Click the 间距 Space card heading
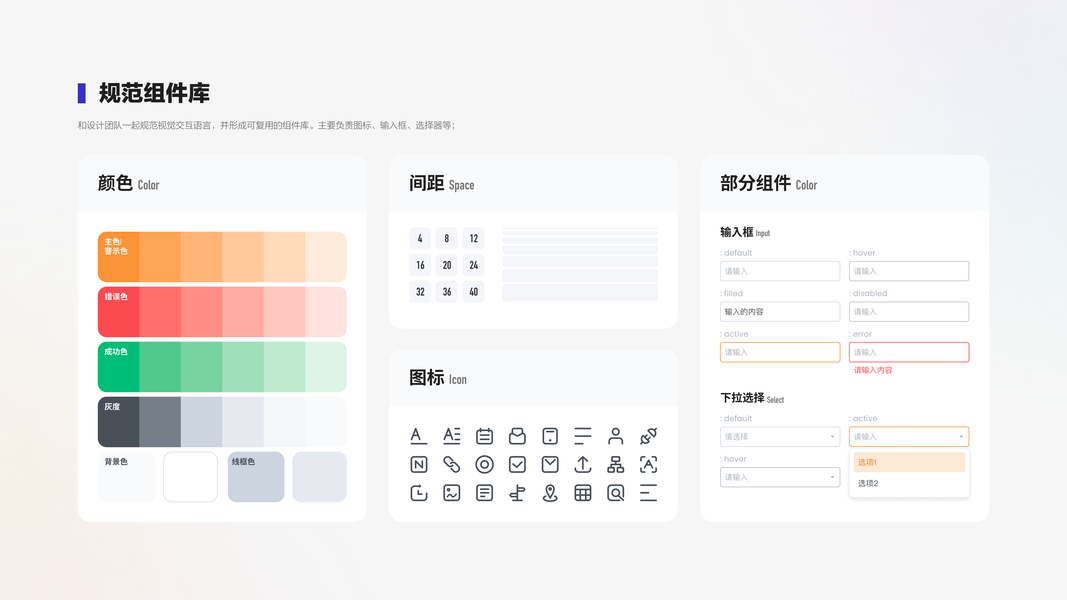This screenshot has height=600, width=1067. [x=442, y=184]
